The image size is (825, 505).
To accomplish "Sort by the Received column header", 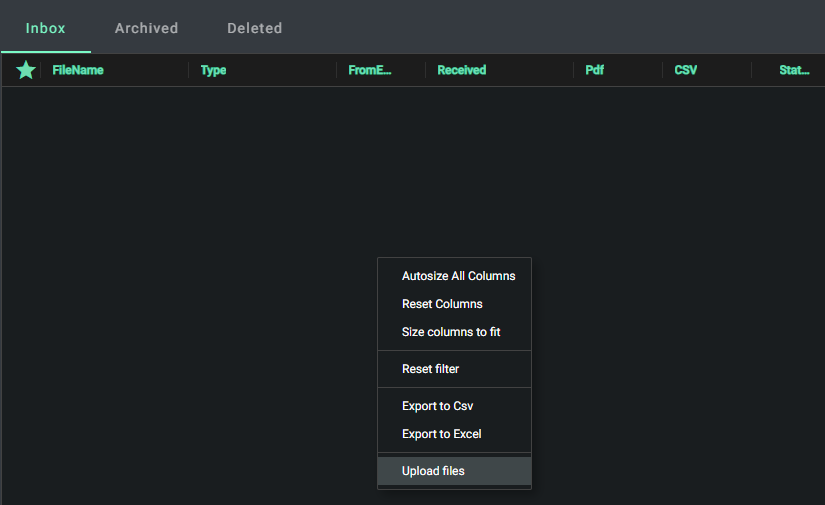I will click(461, 70).
